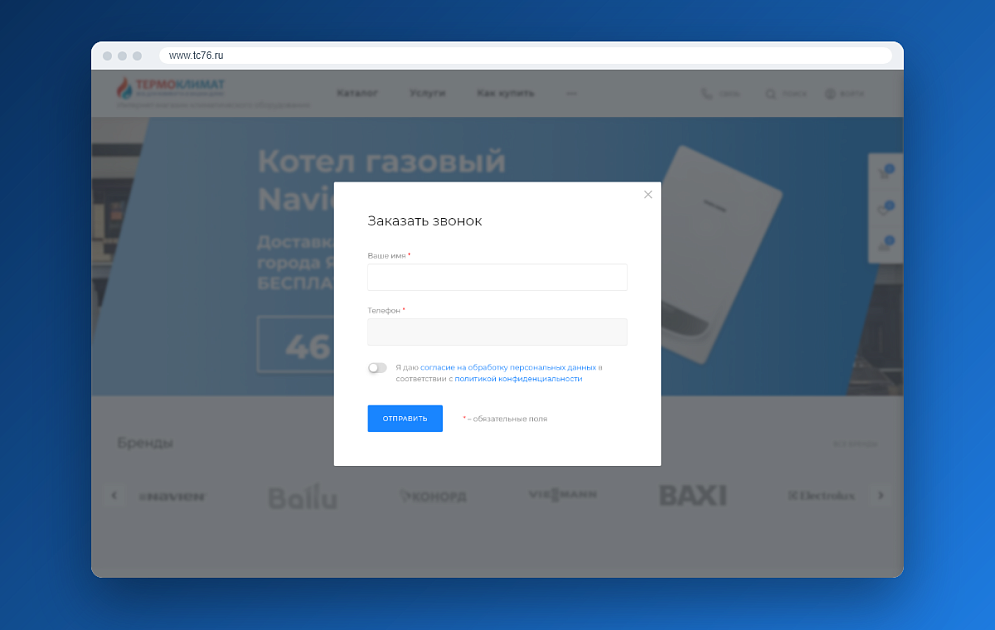
Task: Open the Каталог menu item
Action: pyautogui.click(x=357, y=93)
